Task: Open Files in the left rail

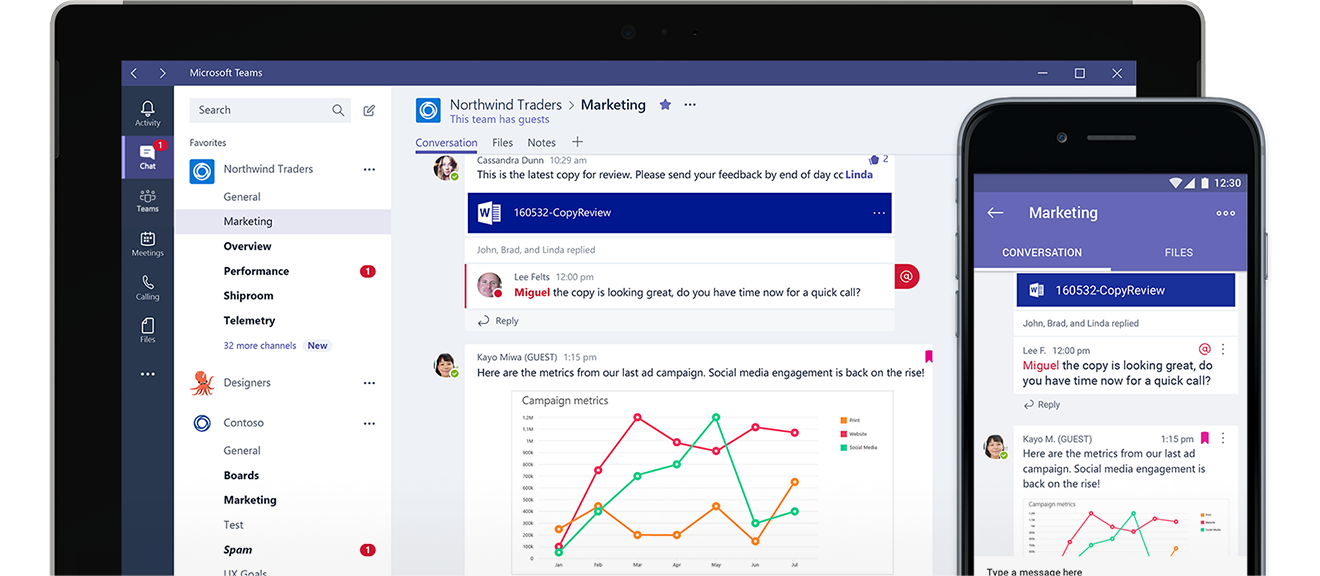Action: click(148, 331)
